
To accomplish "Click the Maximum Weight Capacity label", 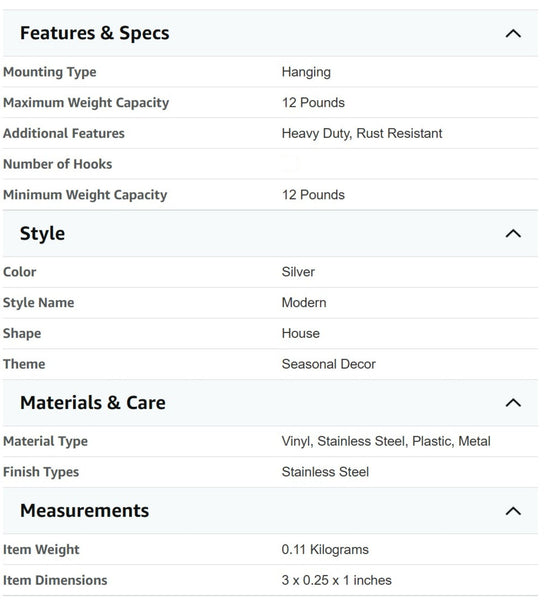I will pyautogui.click(x=86, y=103).
